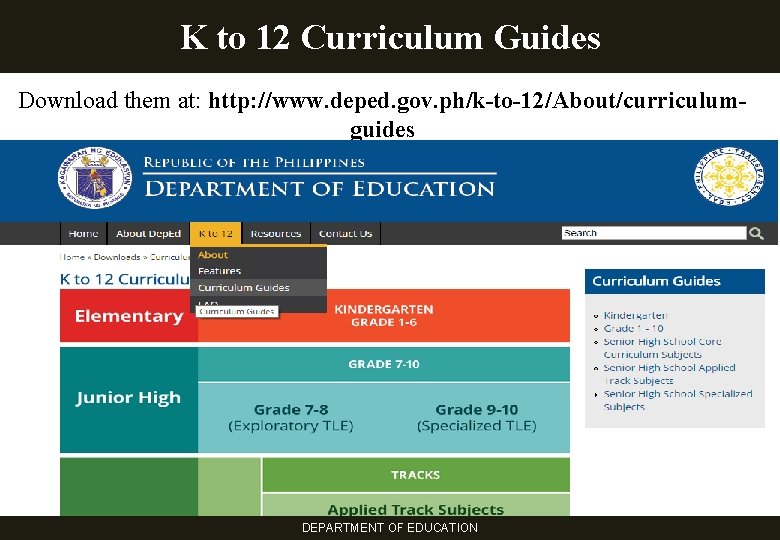Open the About DepEd menu
The height and width of the screenshot is (540, 780).
(148, 233)
